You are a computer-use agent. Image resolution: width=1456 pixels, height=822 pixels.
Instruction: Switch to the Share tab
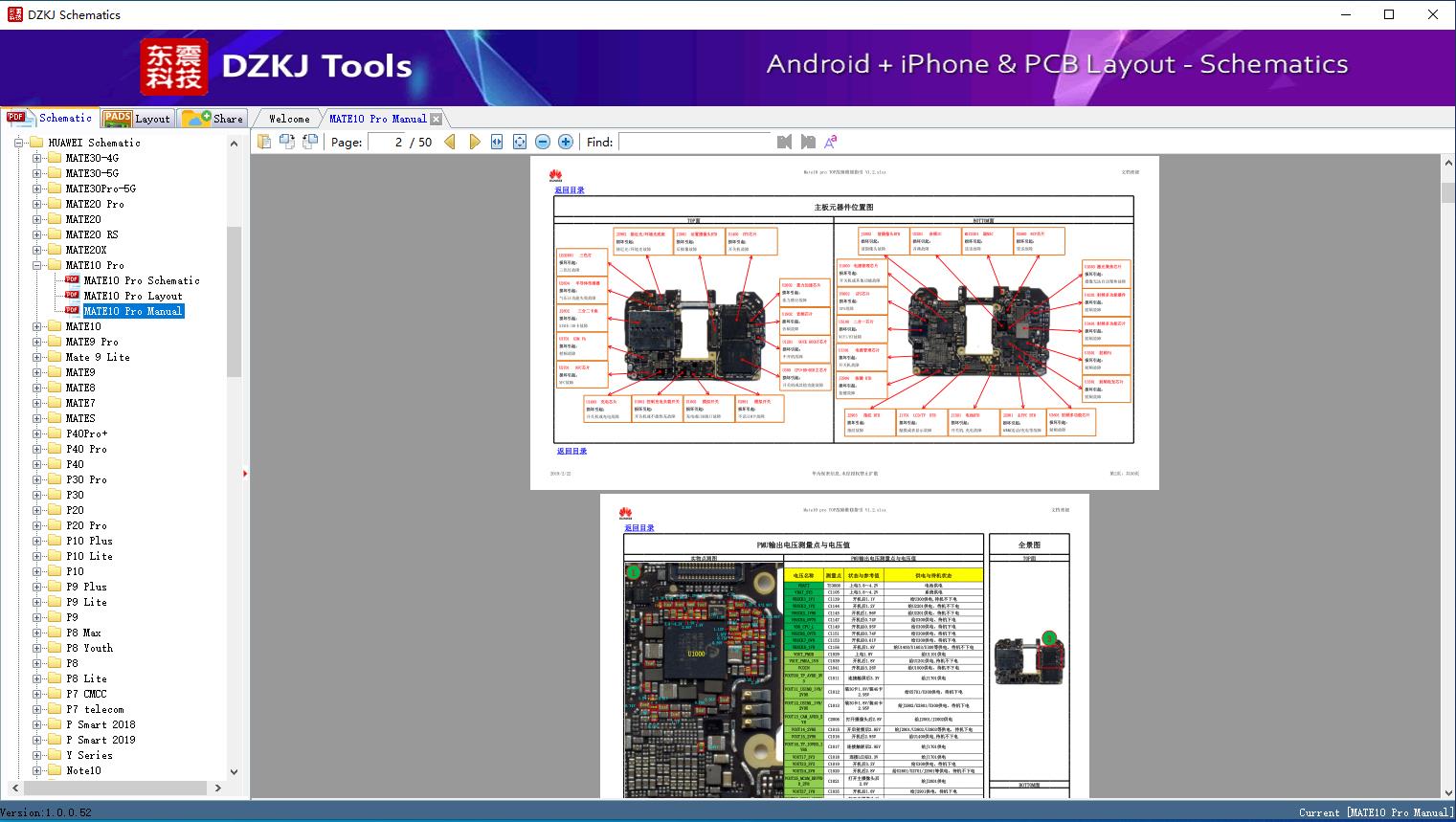click(213, 119)
